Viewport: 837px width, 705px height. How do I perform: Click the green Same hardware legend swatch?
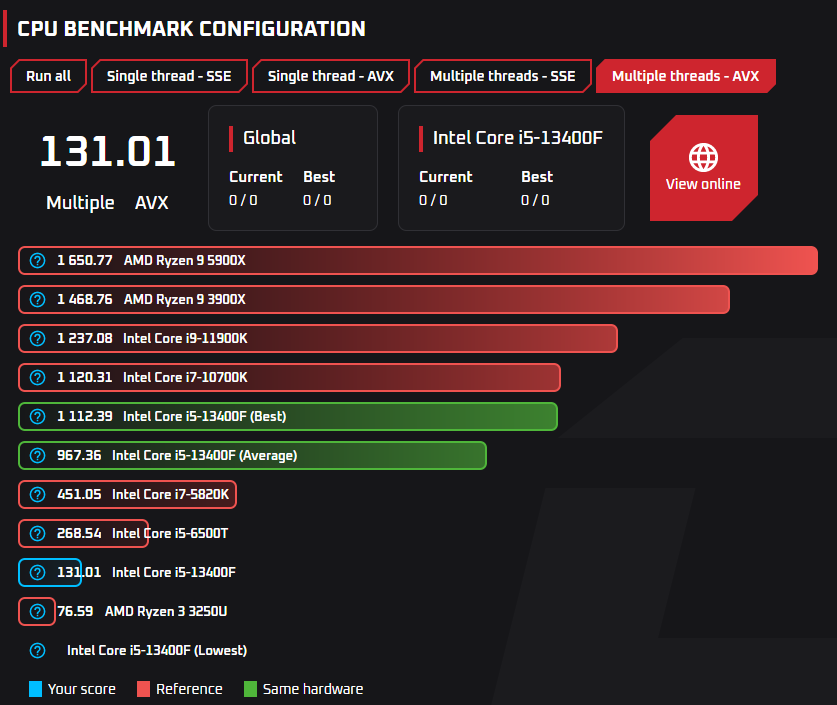(250, 689)
